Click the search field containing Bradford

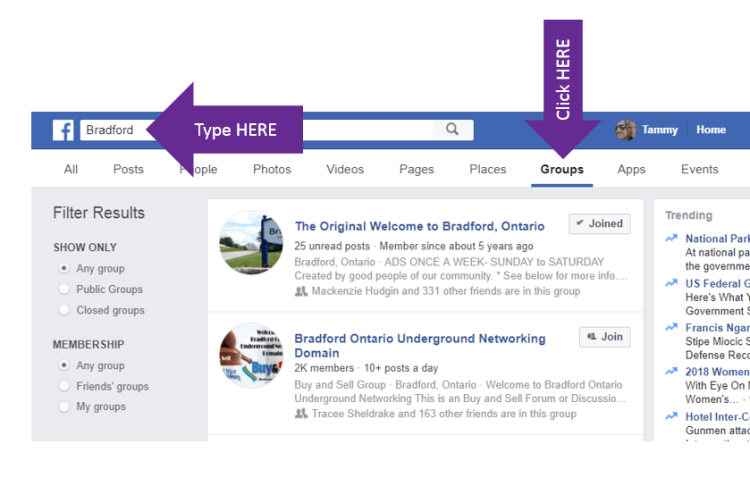(x=300, y=130)
